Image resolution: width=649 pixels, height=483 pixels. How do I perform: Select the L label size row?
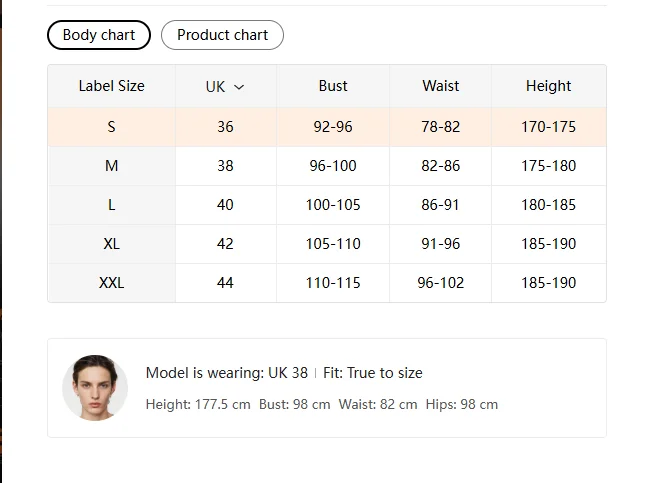(x=111, y=205)
